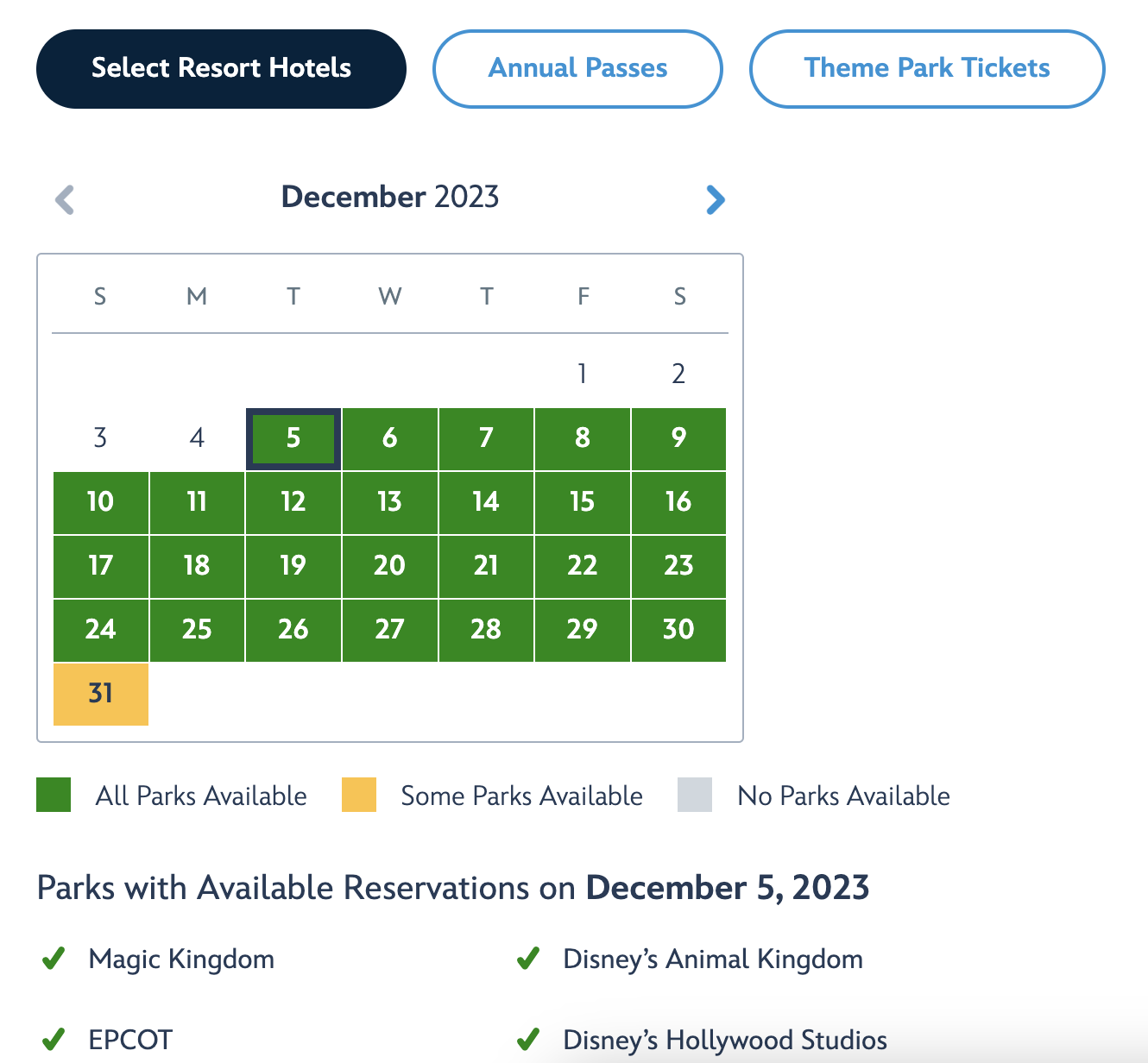Click the December 2023 month heading
This screenshot has width=1148, height=1063.
tap(390, 198)
